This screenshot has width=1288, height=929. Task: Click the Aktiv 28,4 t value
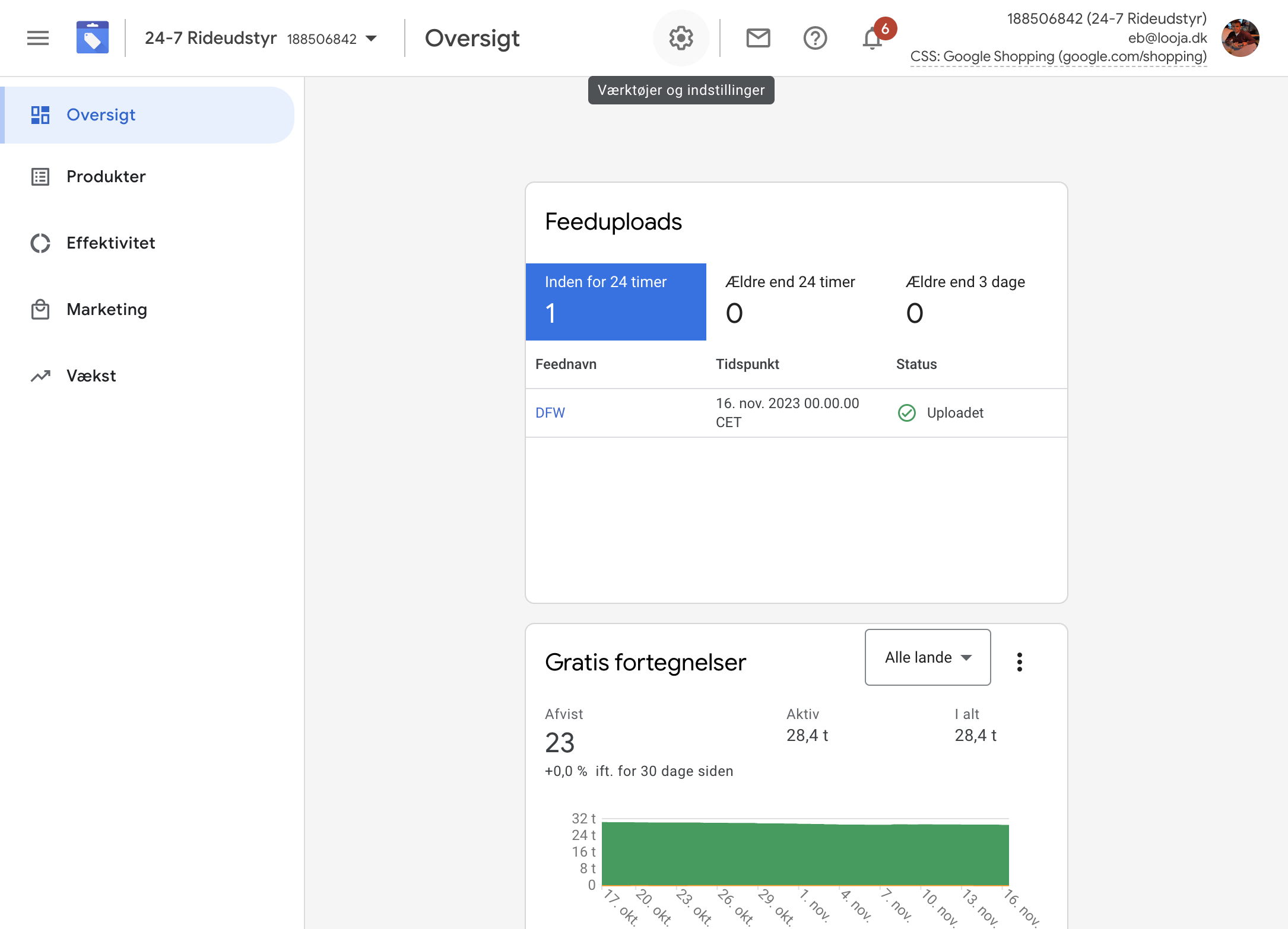click(x=807, y=736)
